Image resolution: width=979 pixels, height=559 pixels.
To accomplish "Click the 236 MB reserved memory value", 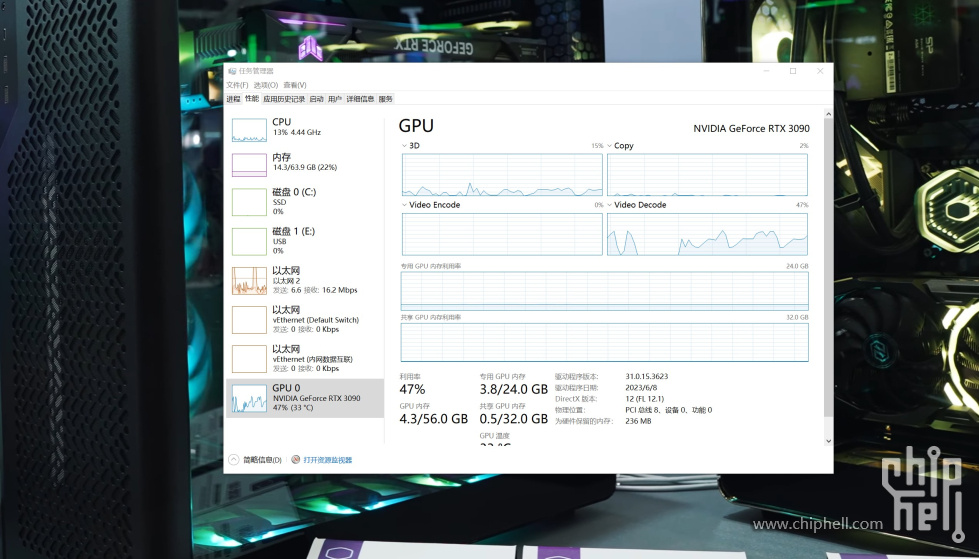I will coord(638,422).
